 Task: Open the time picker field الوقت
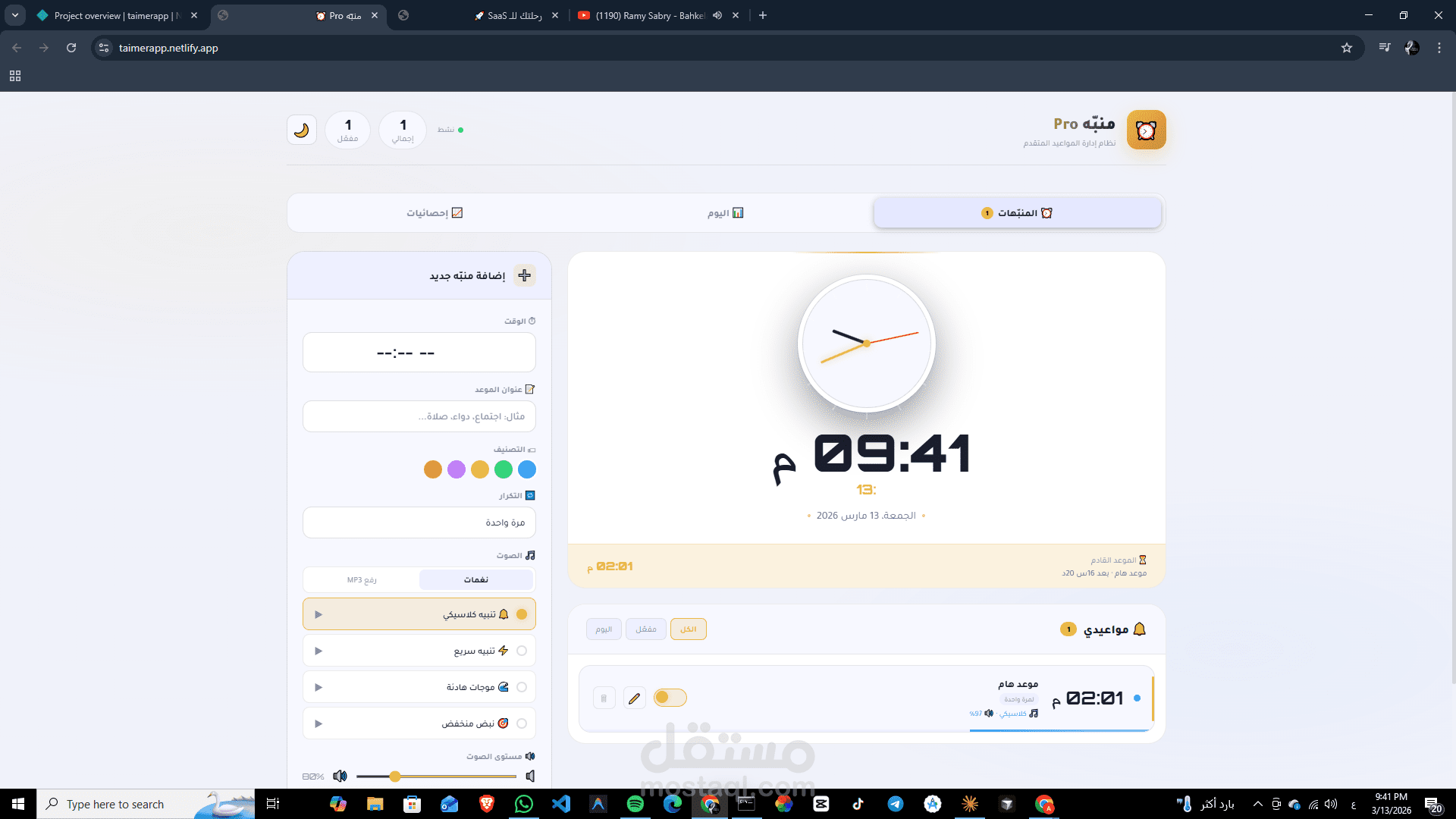[x=419, y=353]
